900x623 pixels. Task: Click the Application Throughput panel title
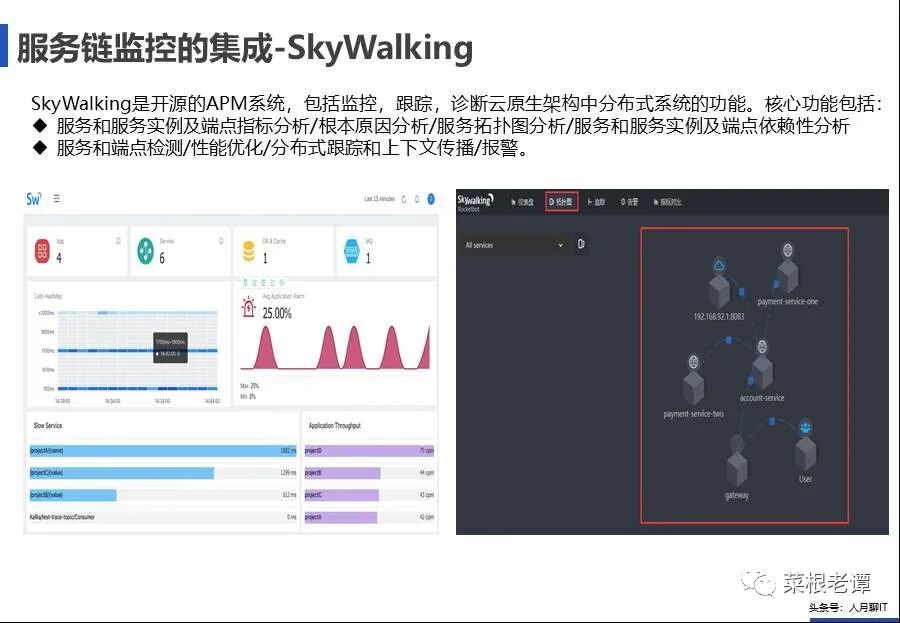tap(335, 425)
